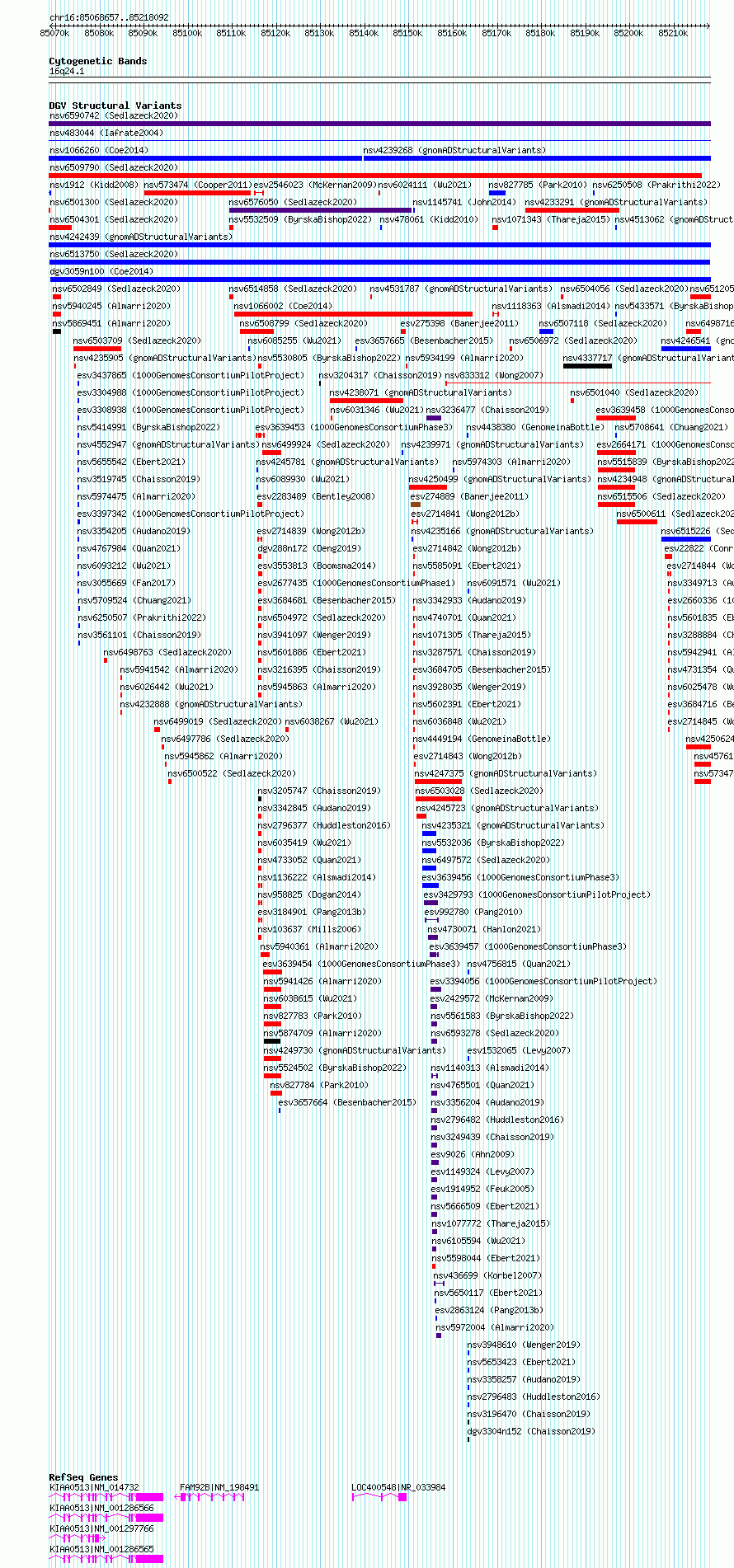The image size is (734, 1568).
Task: Click the 85150k ruler tick label
Action: (407, 34)
